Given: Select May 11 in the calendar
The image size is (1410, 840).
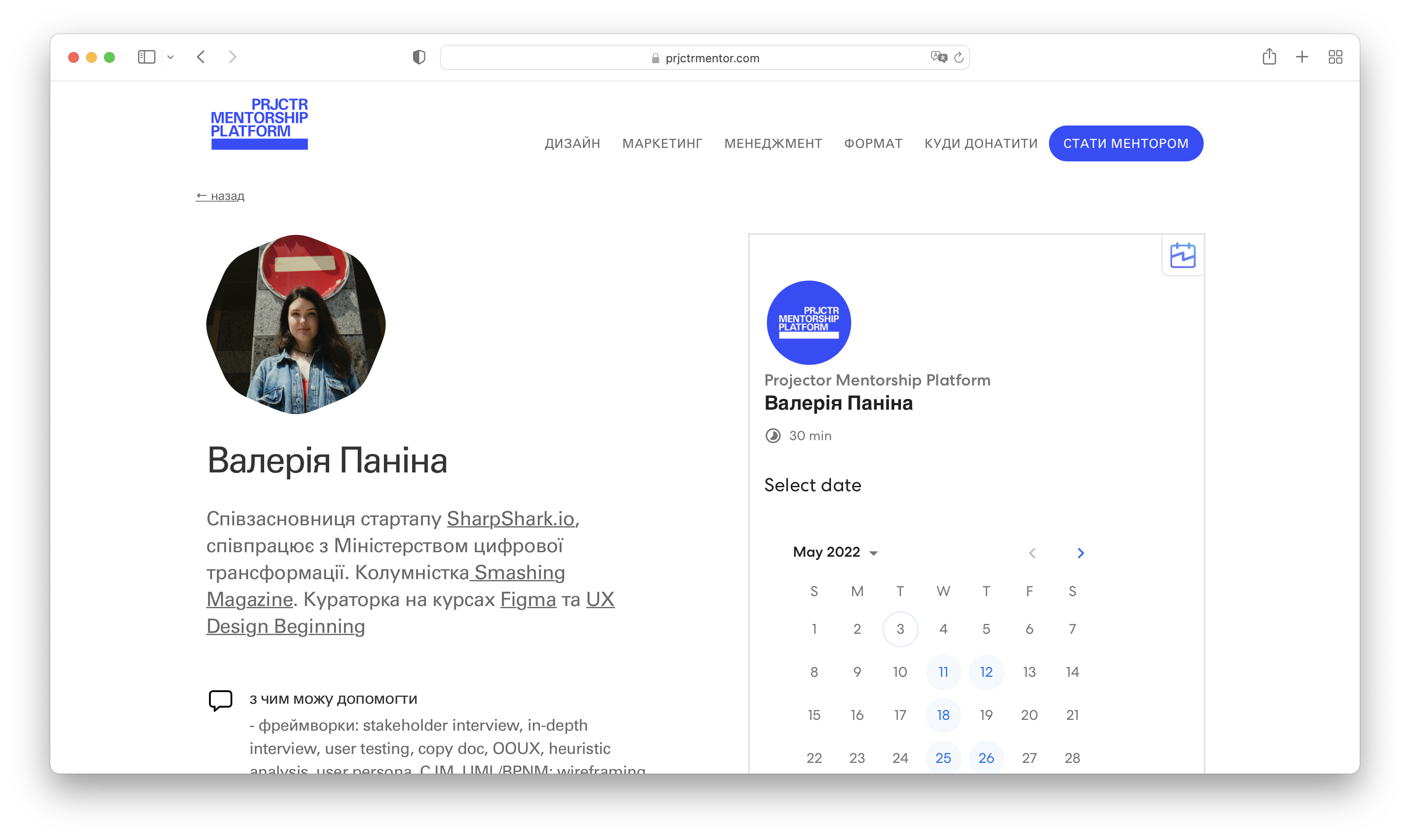Looking at the screenshot, I should click(x=943, y=672).
